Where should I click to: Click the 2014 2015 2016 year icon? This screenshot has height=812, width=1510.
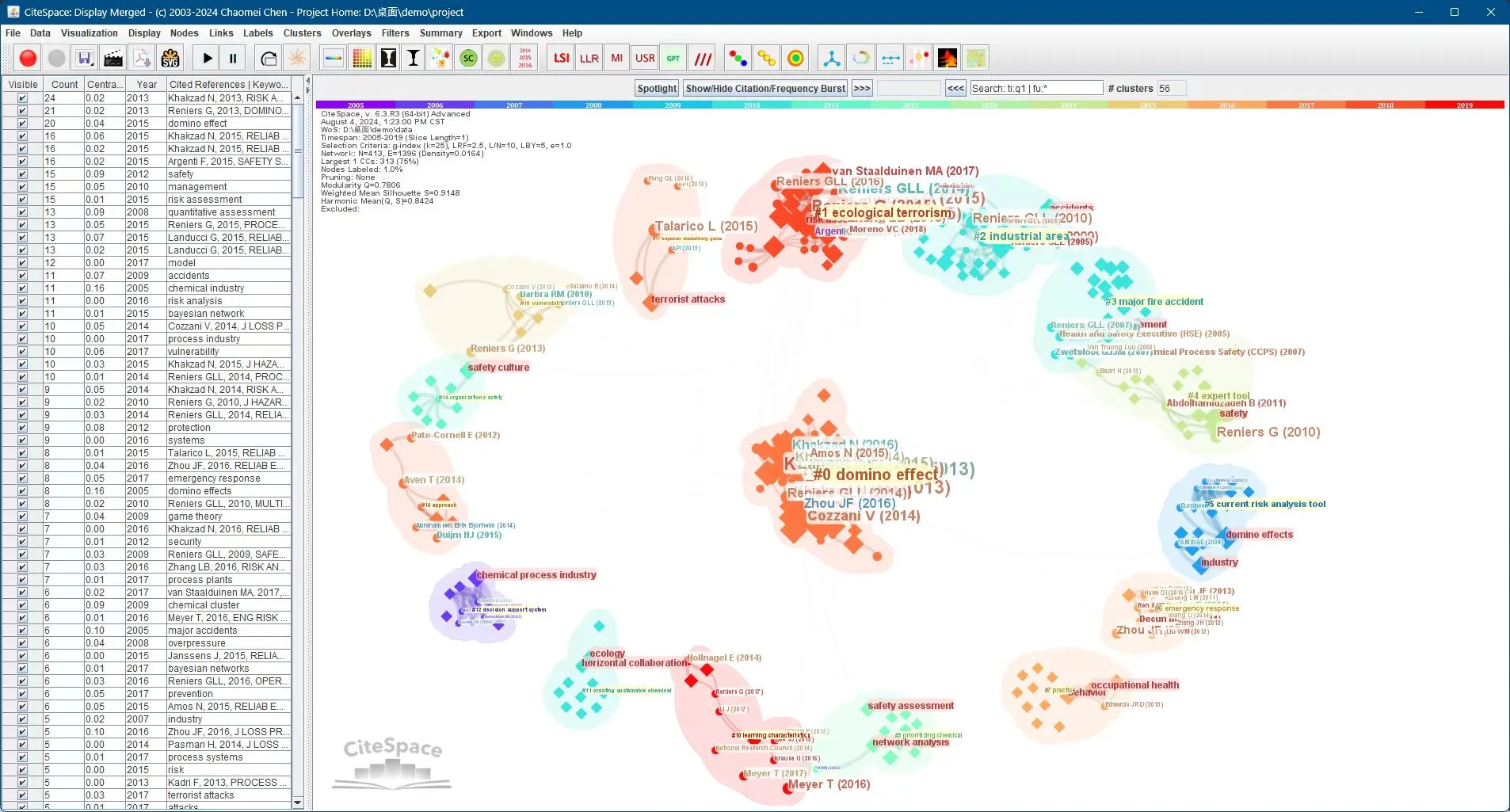click(525, 58)
